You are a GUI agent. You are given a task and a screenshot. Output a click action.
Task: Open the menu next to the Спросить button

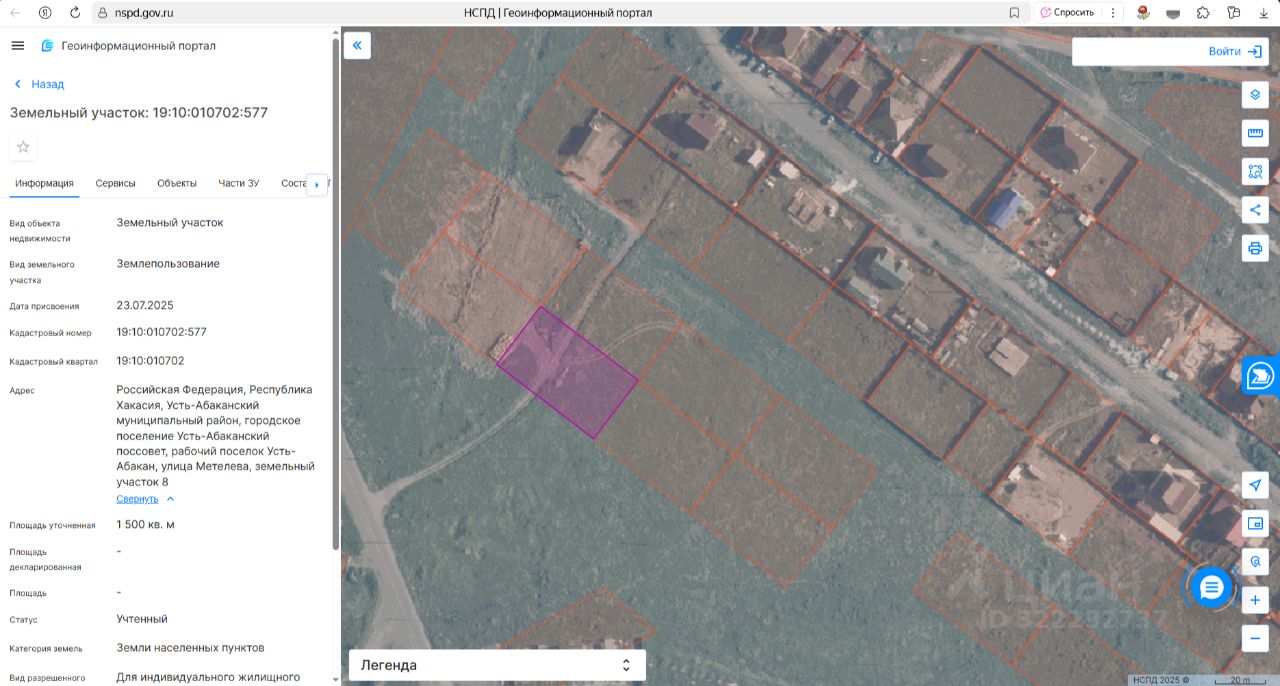coord(1113,13)
